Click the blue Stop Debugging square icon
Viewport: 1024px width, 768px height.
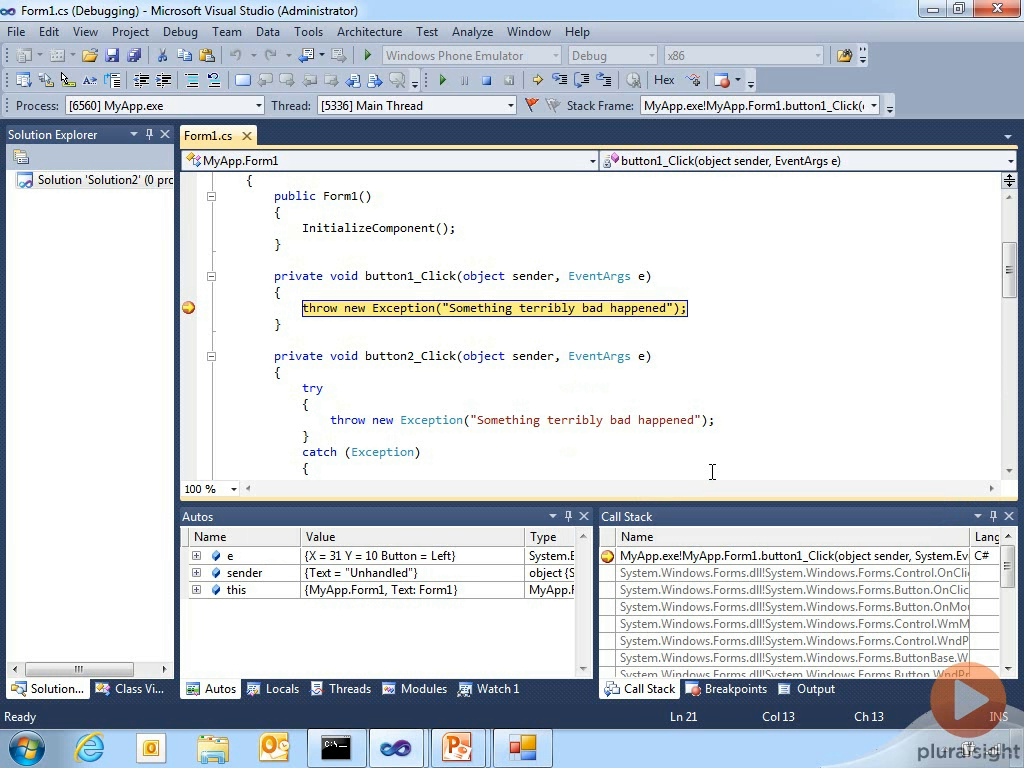click(487, 80)
